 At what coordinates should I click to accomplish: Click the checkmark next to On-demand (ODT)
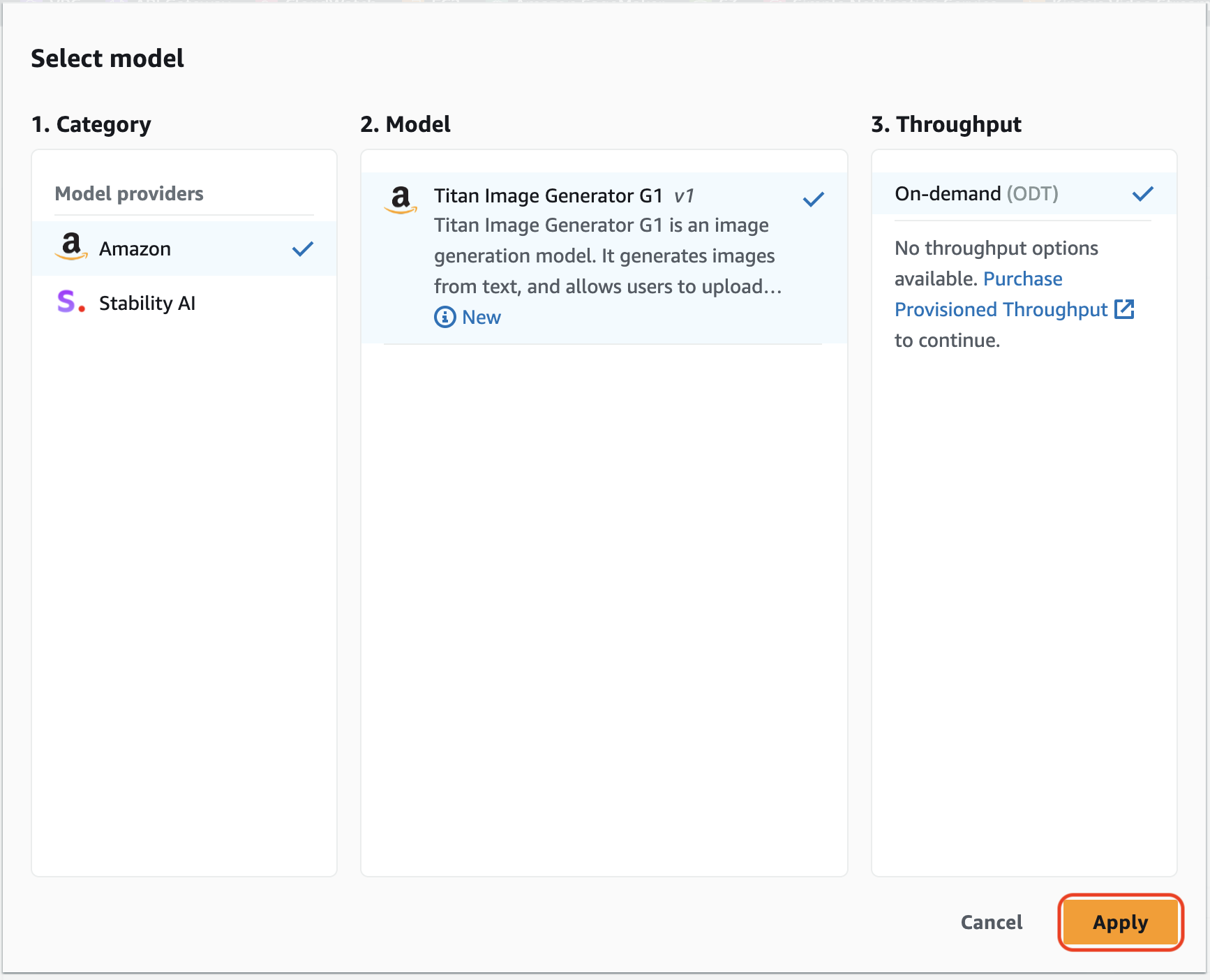1143,193
